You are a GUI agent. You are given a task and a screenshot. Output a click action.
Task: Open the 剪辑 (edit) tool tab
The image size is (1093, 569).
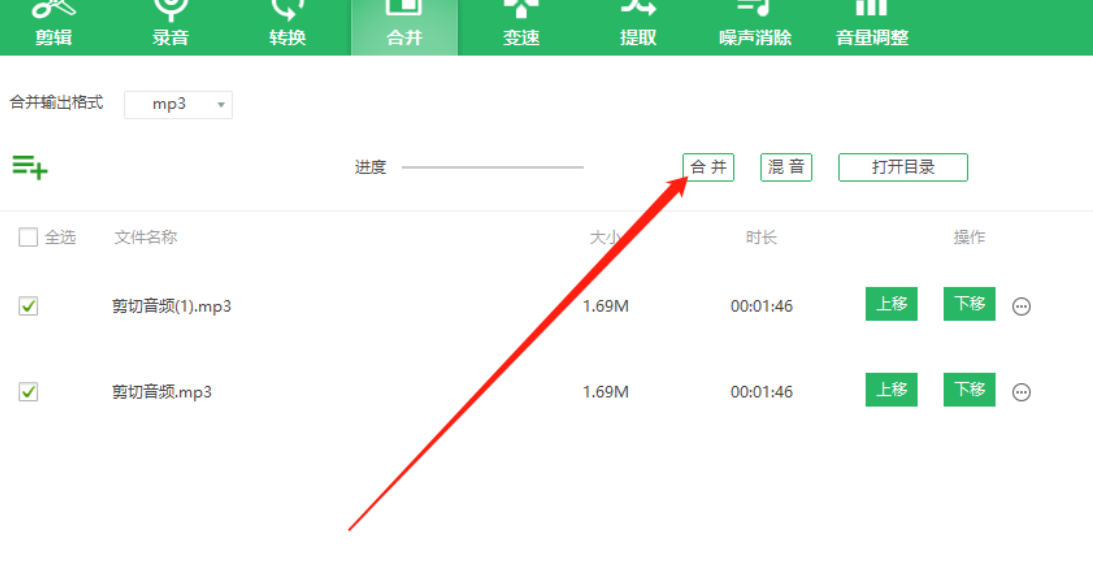tap(54, 26)
